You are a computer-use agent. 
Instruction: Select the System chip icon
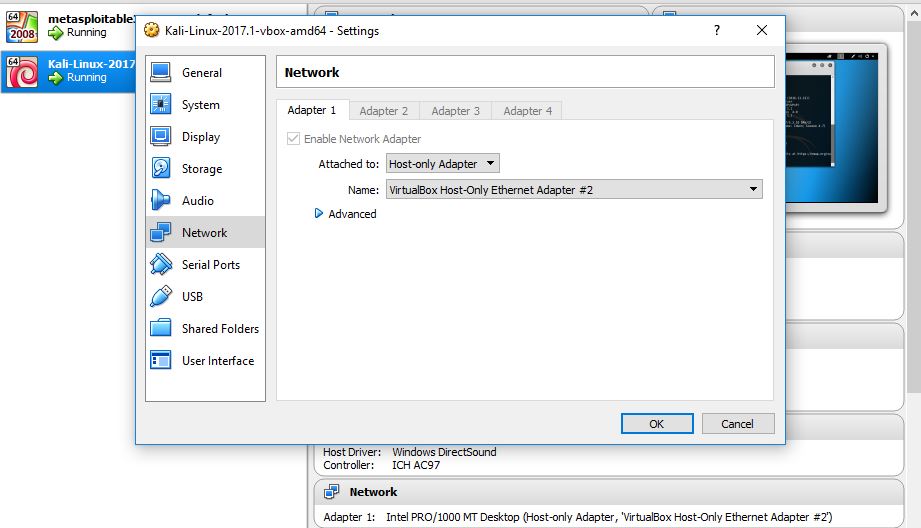click(160, 104)
